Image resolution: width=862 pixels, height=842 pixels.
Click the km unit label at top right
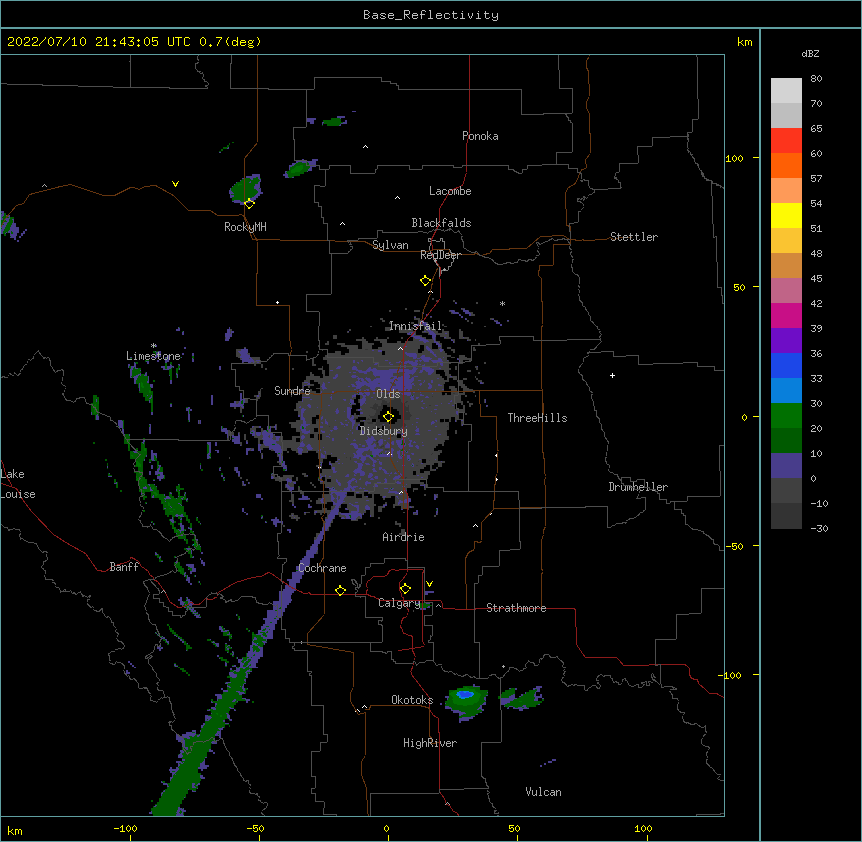tap(744, 42)
